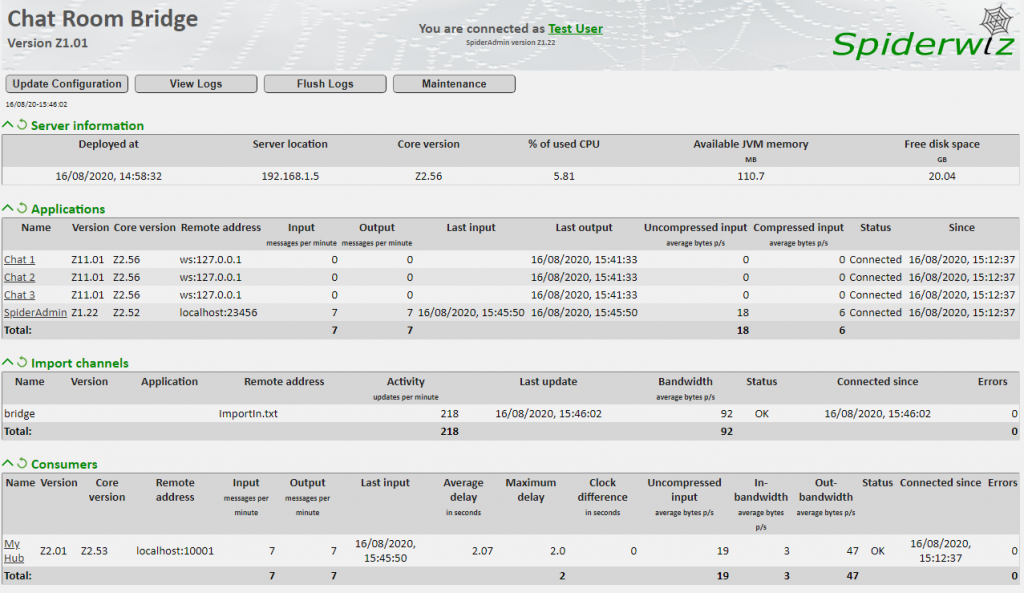
Task: Click the Connected status in Chat 1 row
Action: pyautogui.click(x=875, y=259)
